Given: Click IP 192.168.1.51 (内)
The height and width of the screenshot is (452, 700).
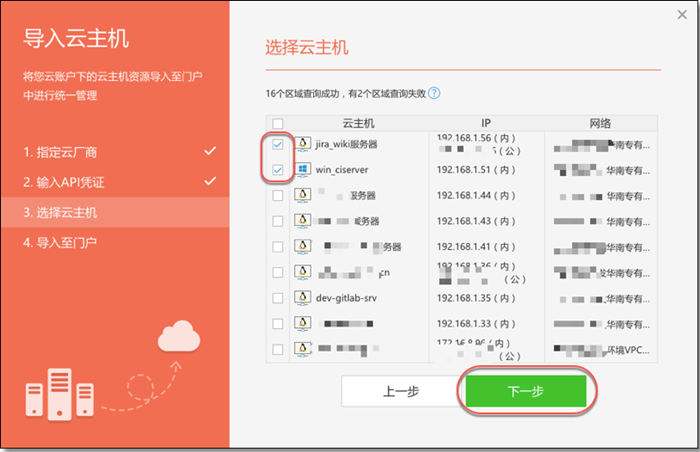Looking at the screenshot, I should click(x=476, y=170).
